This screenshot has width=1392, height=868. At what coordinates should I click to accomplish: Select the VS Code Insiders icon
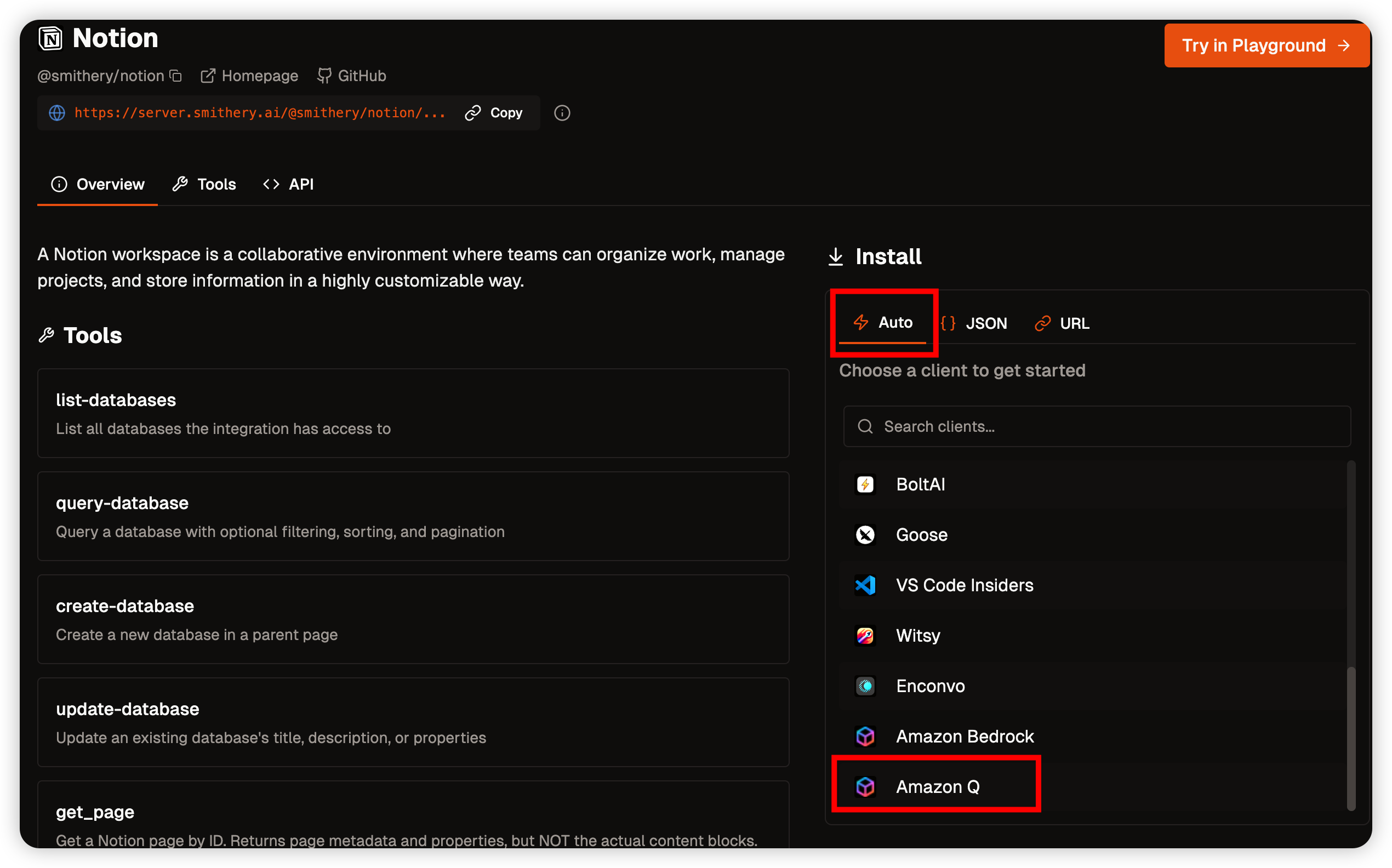[x=864, y=585]
